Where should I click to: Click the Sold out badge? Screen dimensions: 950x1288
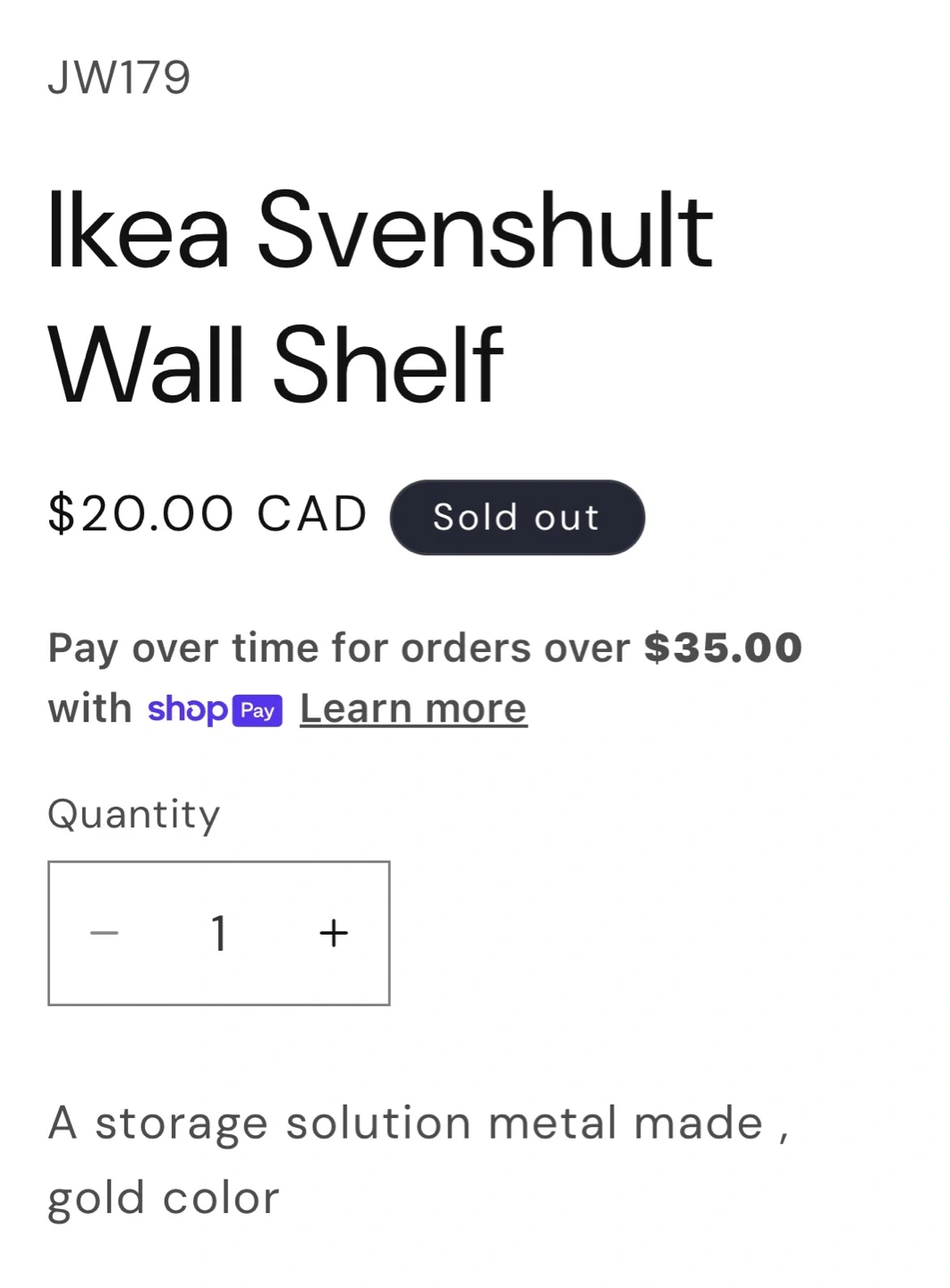point(516,517)
